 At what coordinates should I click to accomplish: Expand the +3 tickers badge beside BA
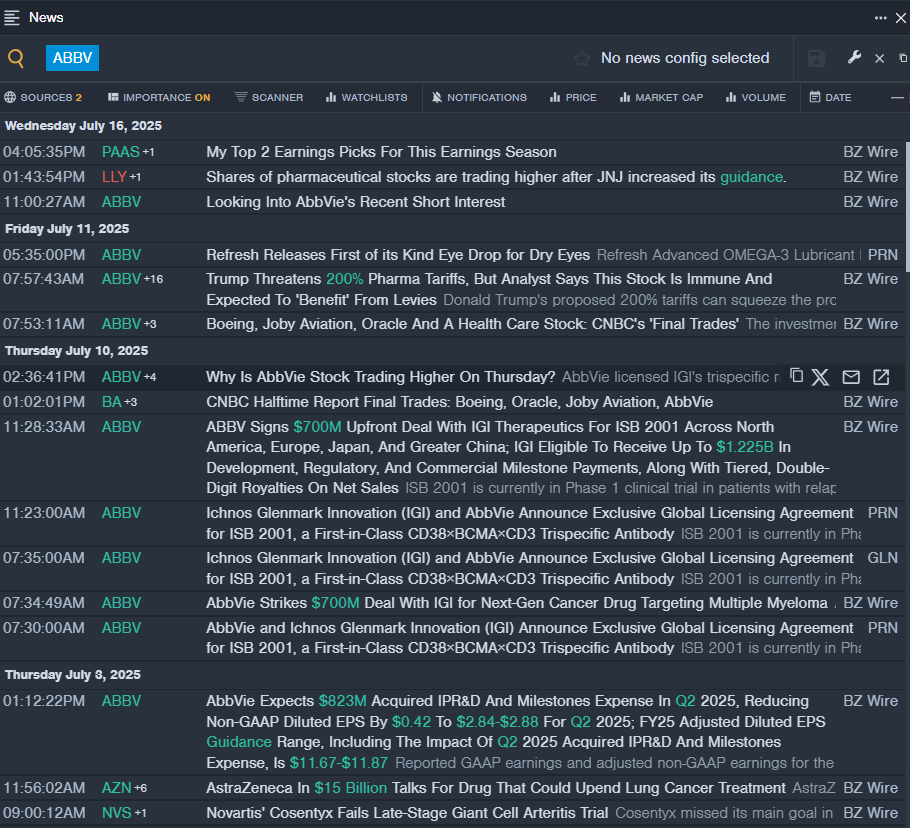[130, 402]
